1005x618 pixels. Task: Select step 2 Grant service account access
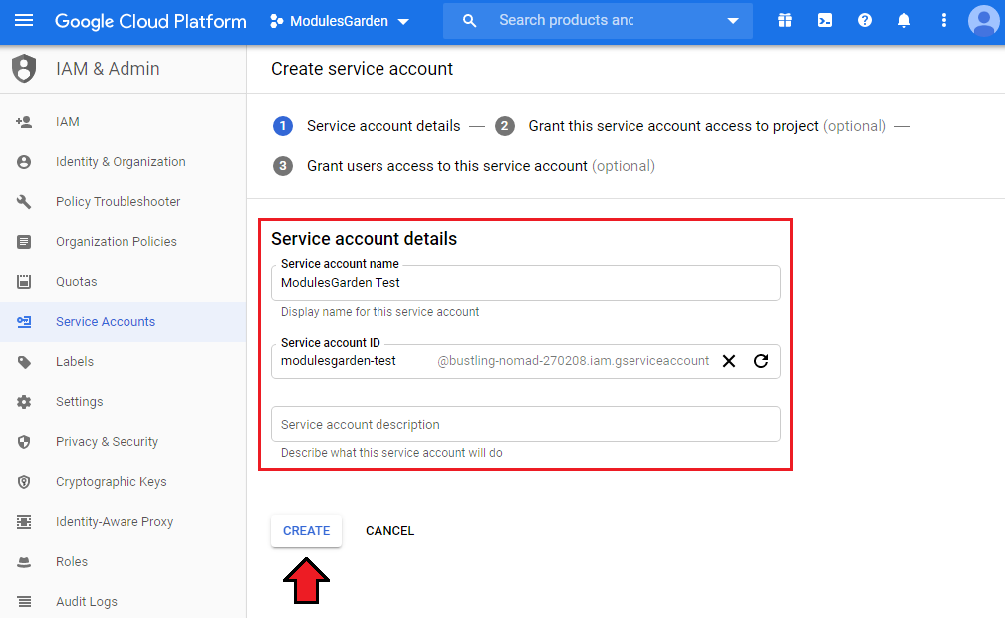click(x=690, y=126)
